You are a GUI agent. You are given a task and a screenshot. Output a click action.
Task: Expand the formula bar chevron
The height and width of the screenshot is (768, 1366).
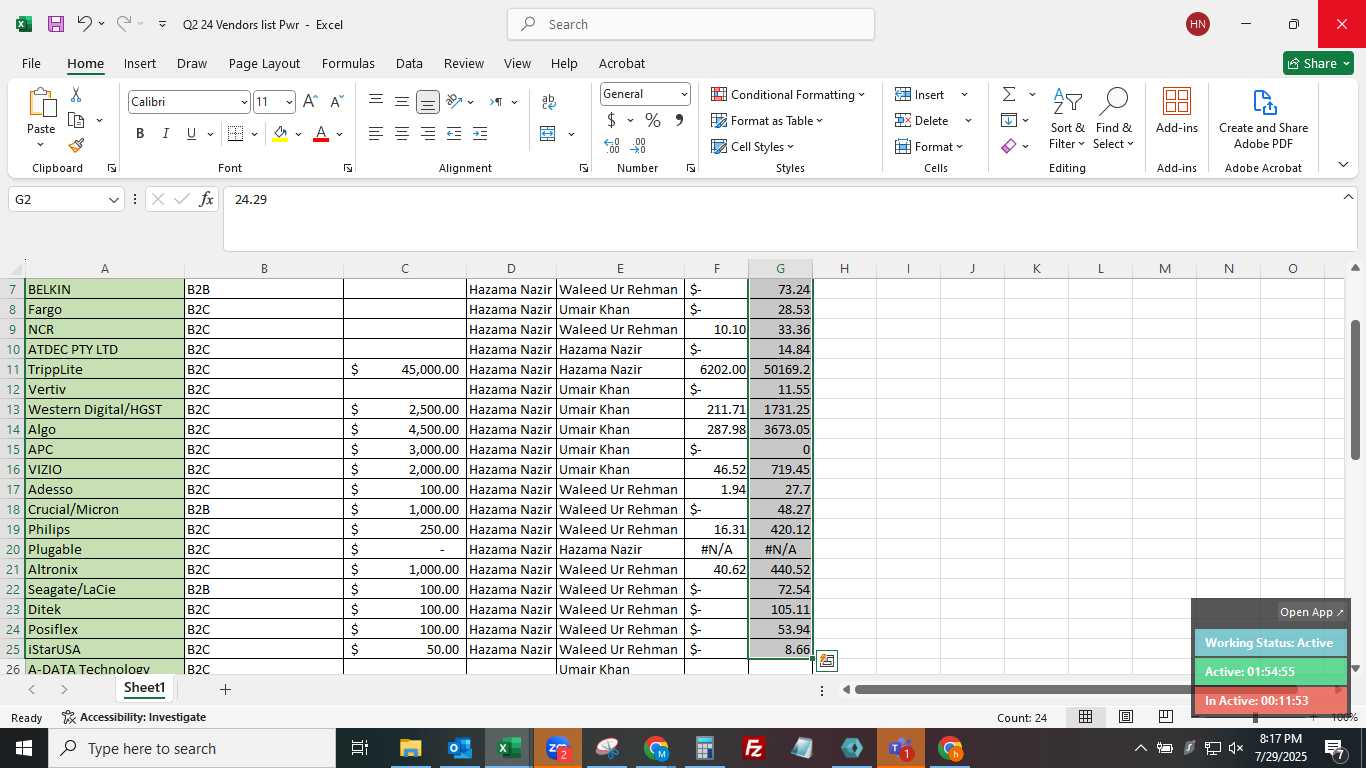click(1348, 197)
